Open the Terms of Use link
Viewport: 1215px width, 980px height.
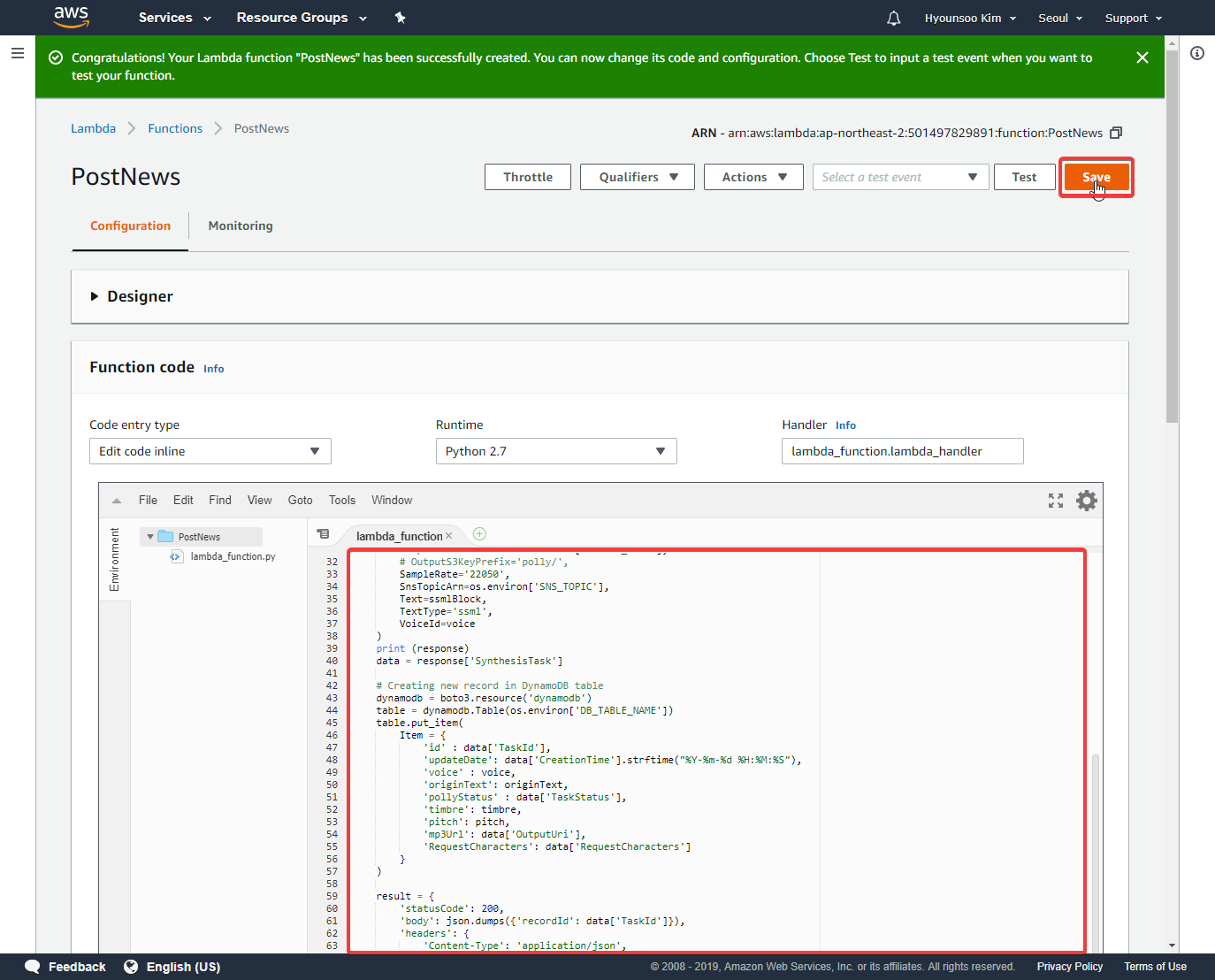1156,967
